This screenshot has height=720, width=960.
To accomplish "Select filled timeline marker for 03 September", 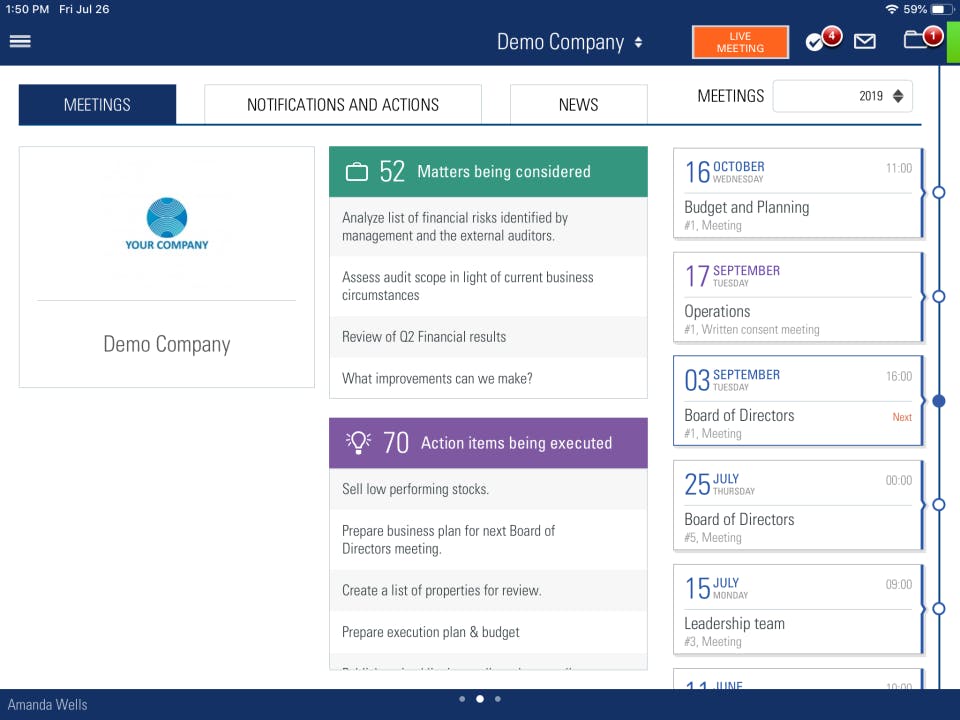I will click(x=939, y=401).
